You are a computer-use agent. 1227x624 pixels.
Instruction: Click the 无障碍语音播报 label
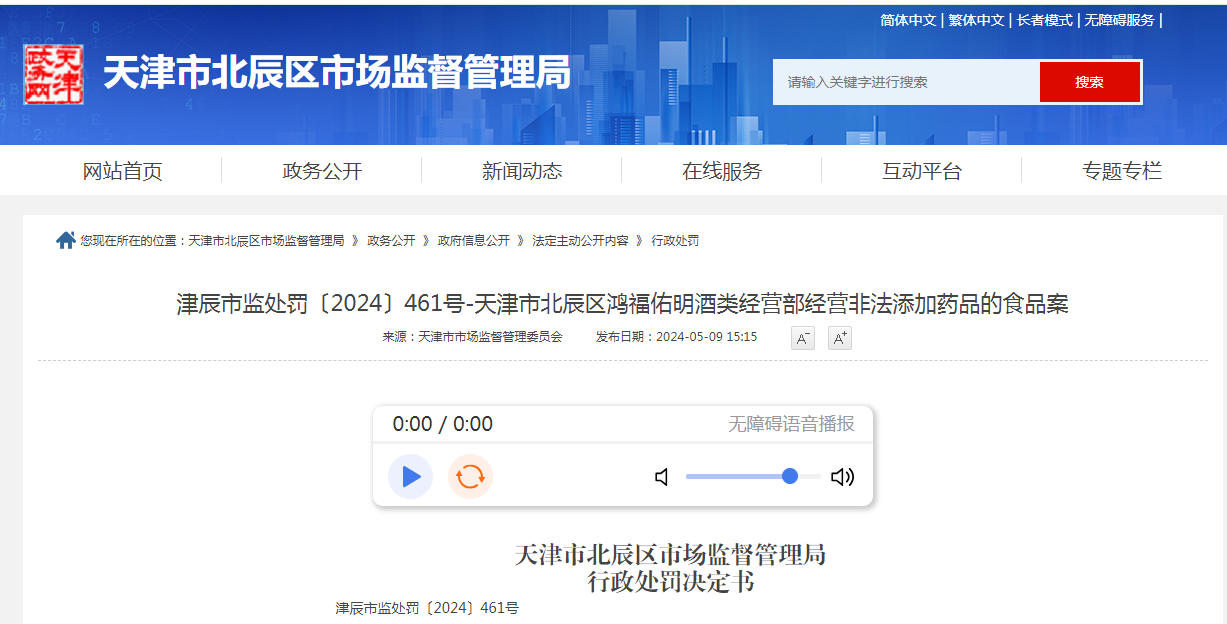[x=791, y=424]
